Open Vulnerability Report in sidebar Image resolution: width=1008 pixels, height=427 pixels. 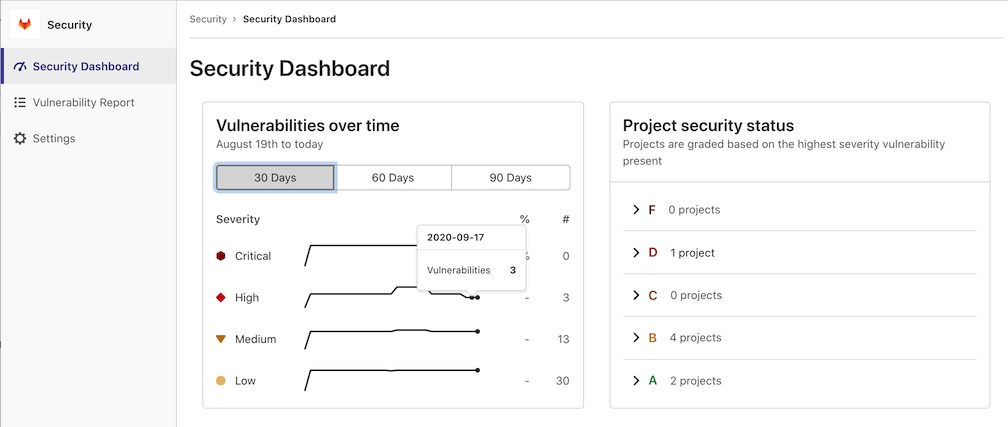(83, 103)
